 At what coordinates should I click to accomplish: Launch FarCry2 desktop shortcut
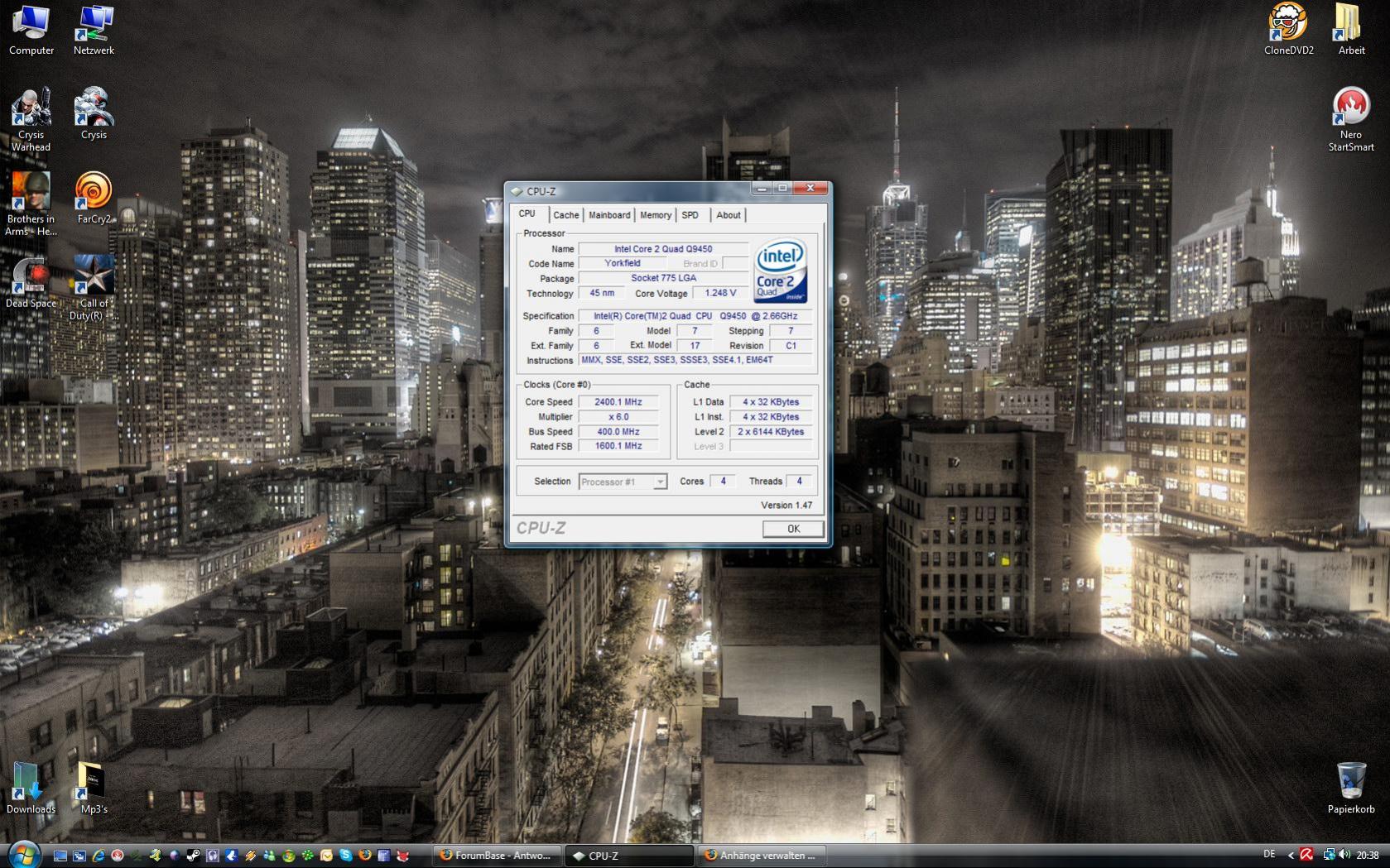click(x=94, y=198)
